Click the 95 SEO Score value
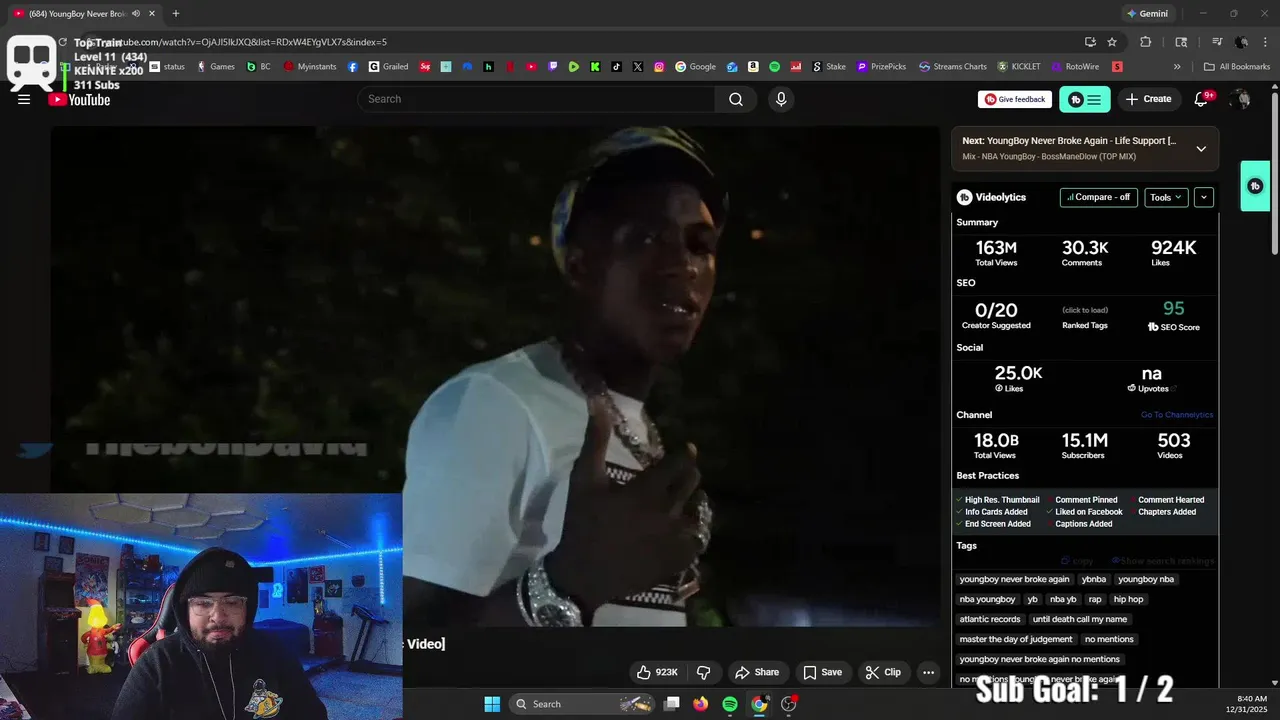 pyautogui.click(x=1174, y=309)
